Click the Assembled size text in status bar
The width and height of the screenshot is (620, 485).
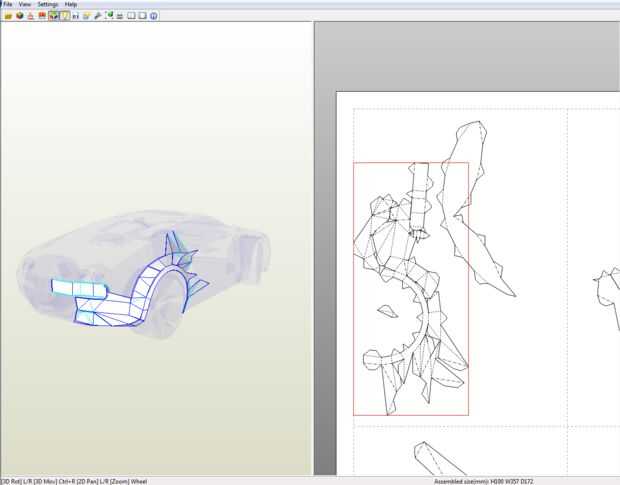484,481
